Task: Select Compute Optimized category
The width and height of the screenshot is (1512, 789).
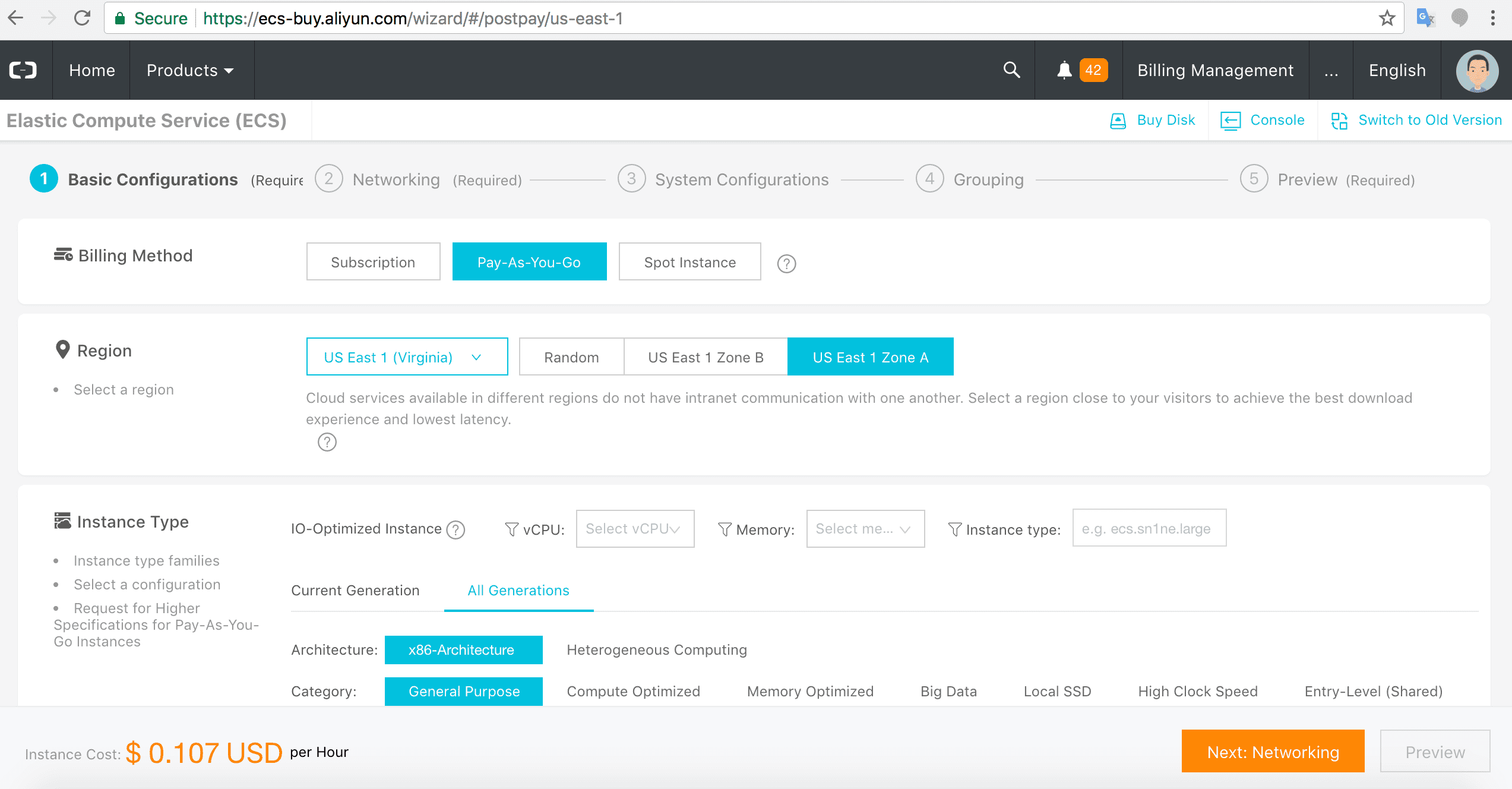Action: click(633, 691)
